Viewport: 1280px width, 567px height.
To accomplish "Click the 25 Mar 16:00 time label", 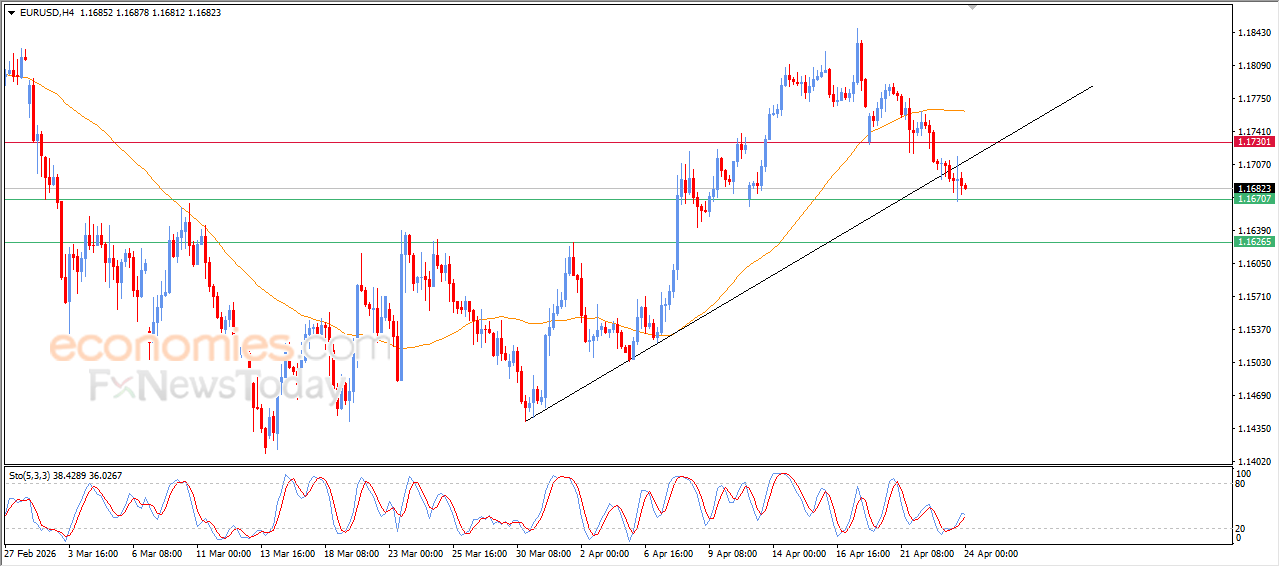I will pyautogui.click(x=478, y=553).
